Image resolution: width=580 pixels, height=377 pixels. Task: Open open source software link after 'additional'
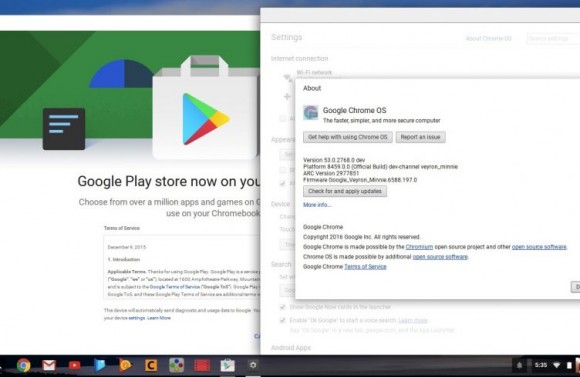[440, 257]
